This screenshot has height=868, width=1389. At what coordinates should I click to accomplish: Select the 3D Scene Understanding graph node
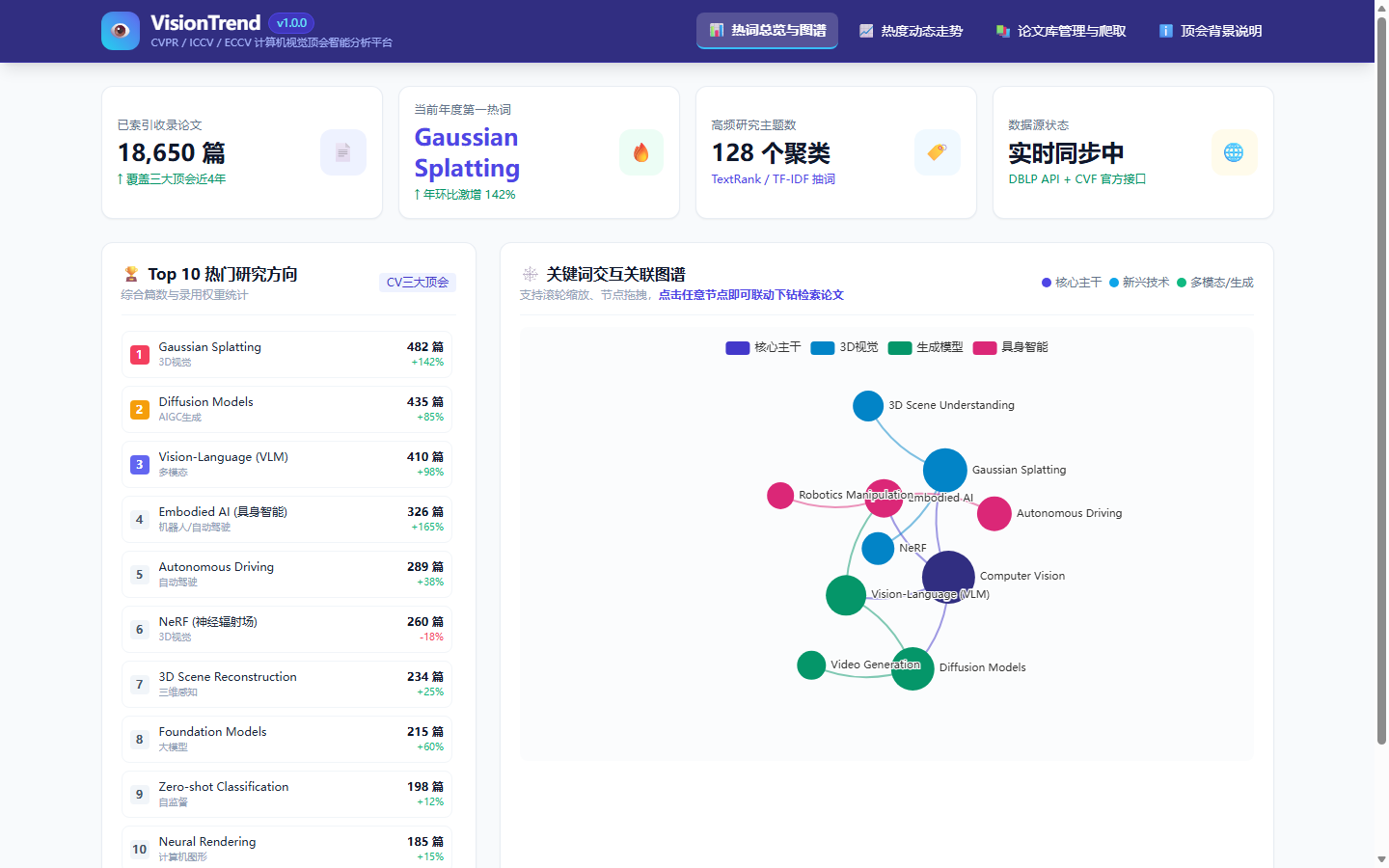tap(868, 406)
